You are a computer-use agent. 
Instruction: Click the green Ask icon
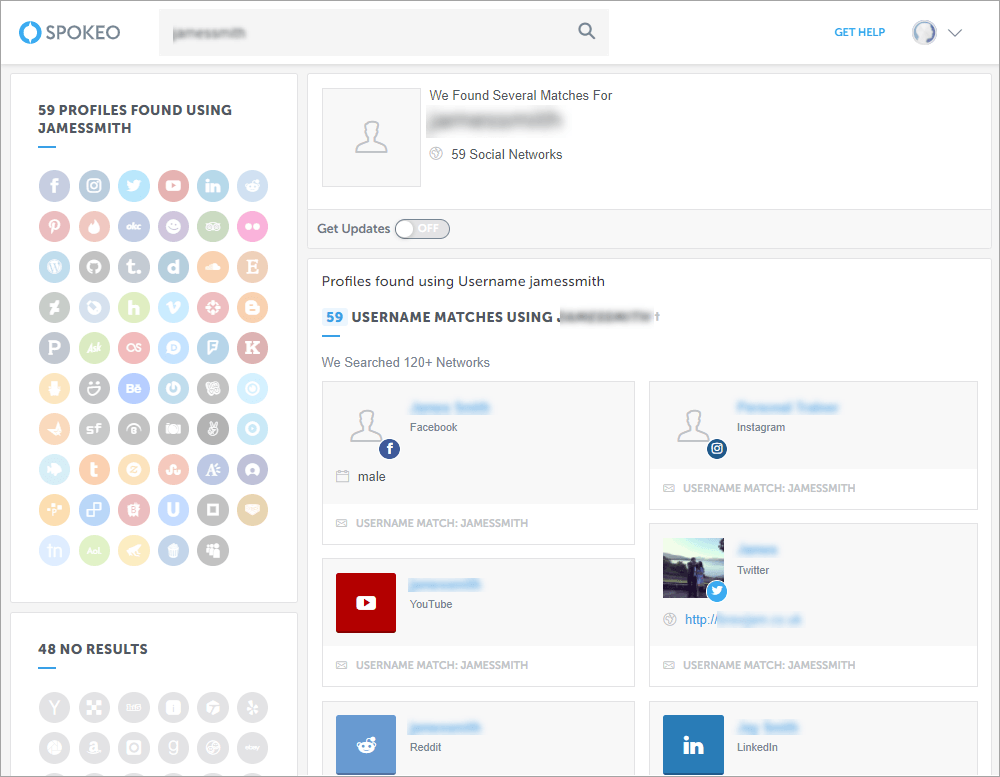[94, 348]
